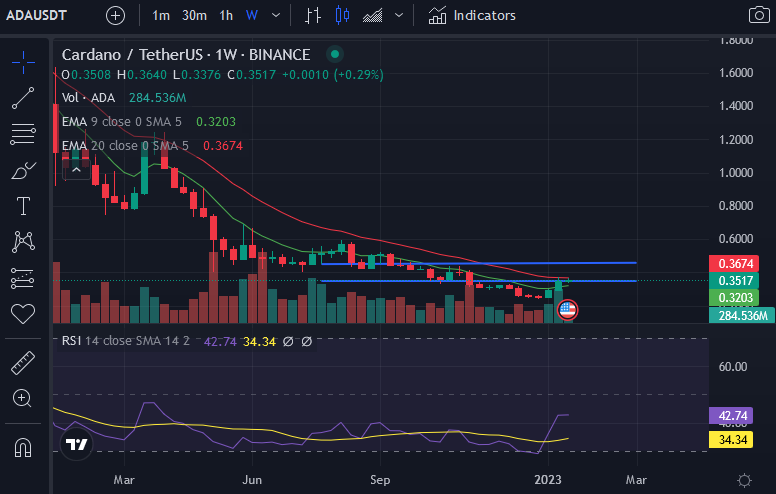Image resolution: width=776 pixels, height=494 pixels.
Task: Take a snapshot with the camera icon
Action: 759,15
